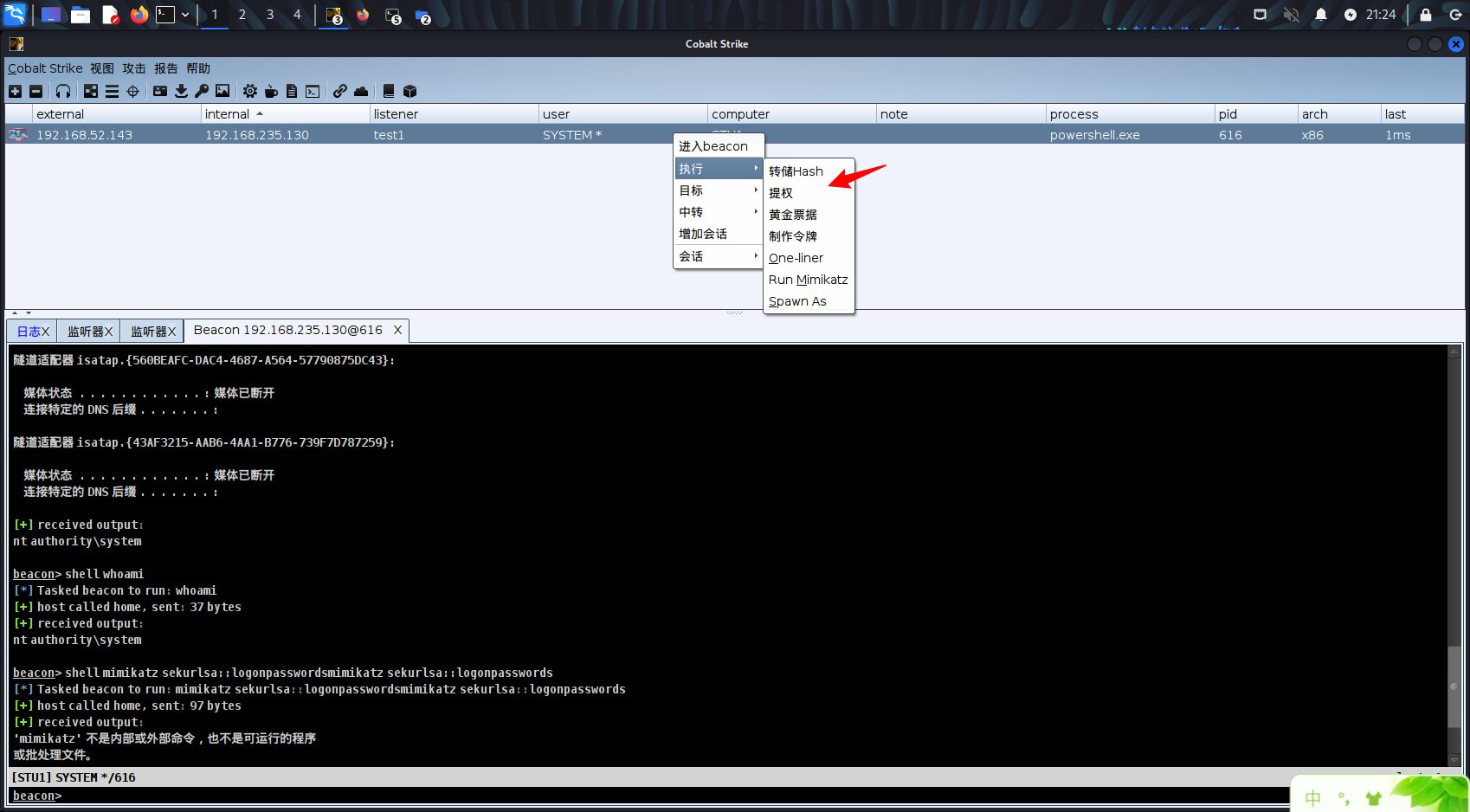Switch to workspace 2
This screenshot has height=812, width=1470.
(x=242, y=15)
